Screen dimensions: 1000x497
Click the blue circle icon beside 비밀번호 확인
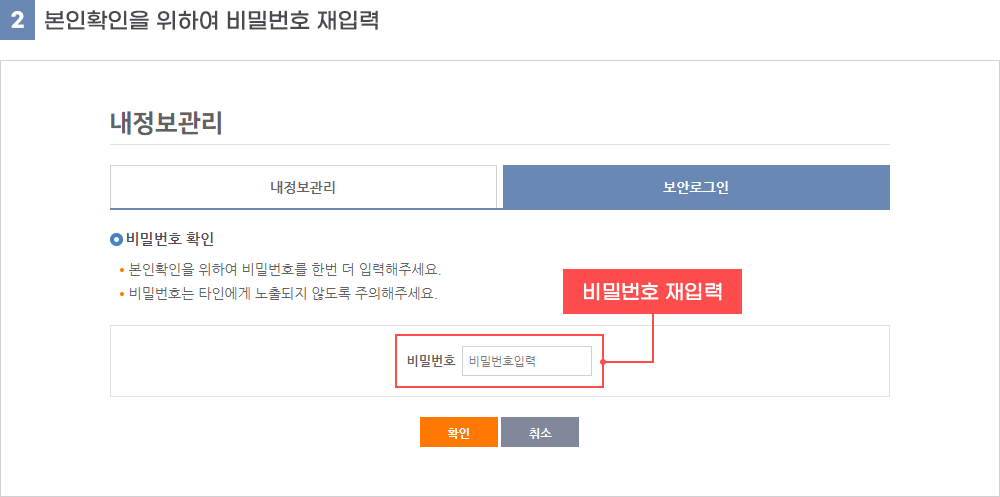(116, 240)
